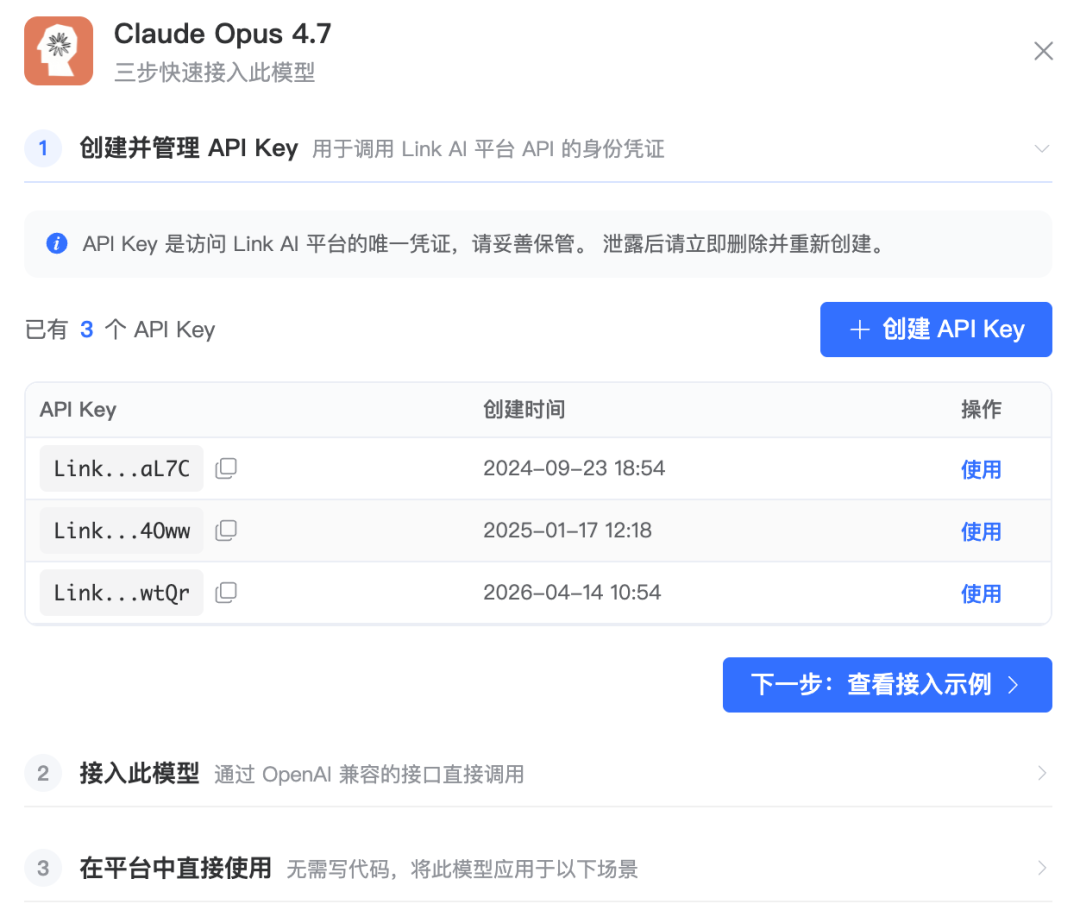Click the plus icon in 创建 API Key
1080x923 pixels.
click(x=860, y=329)
